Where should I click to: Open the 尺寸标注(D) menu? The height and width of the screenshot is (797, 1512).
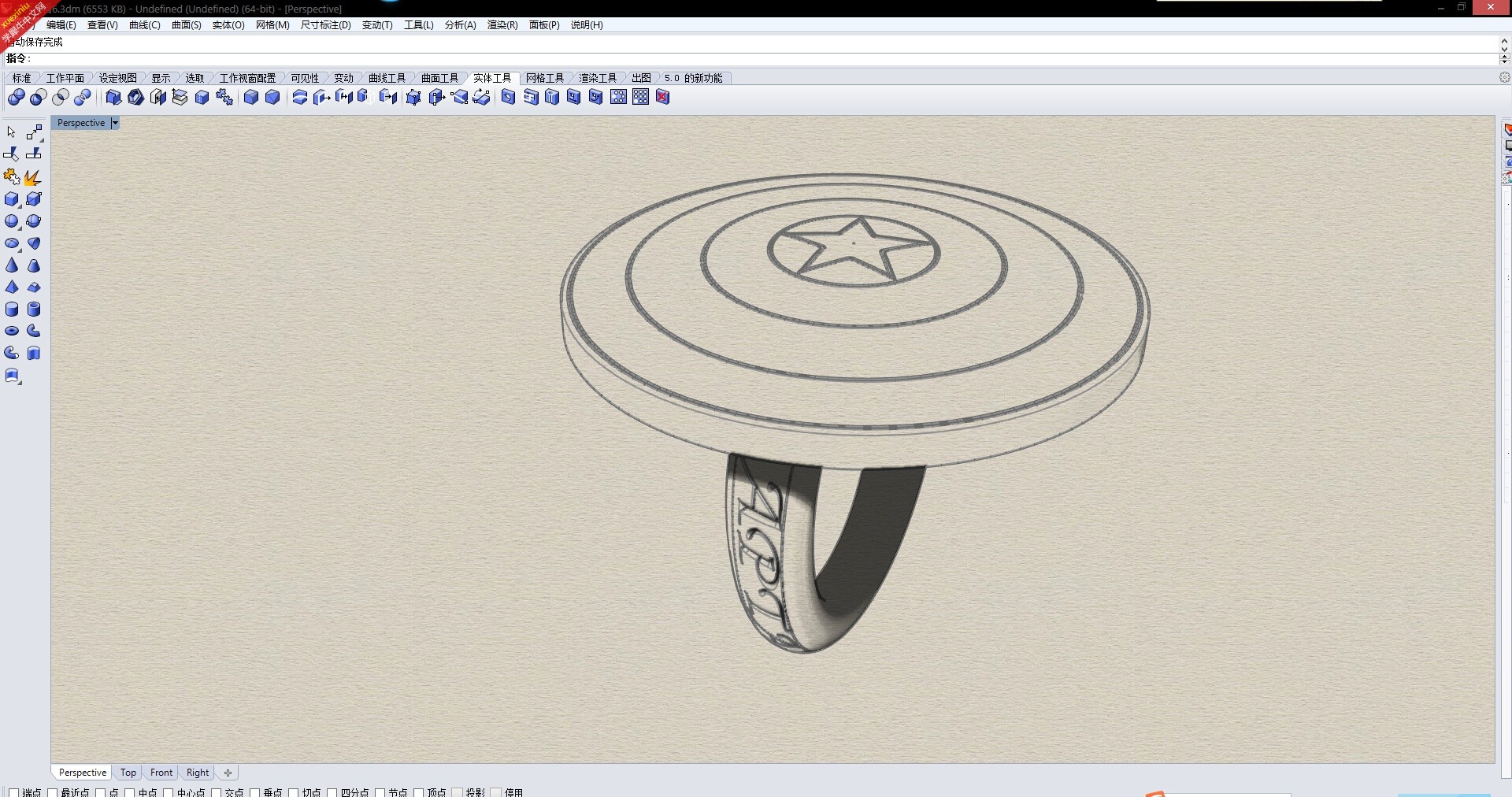(x=325, y=25)
